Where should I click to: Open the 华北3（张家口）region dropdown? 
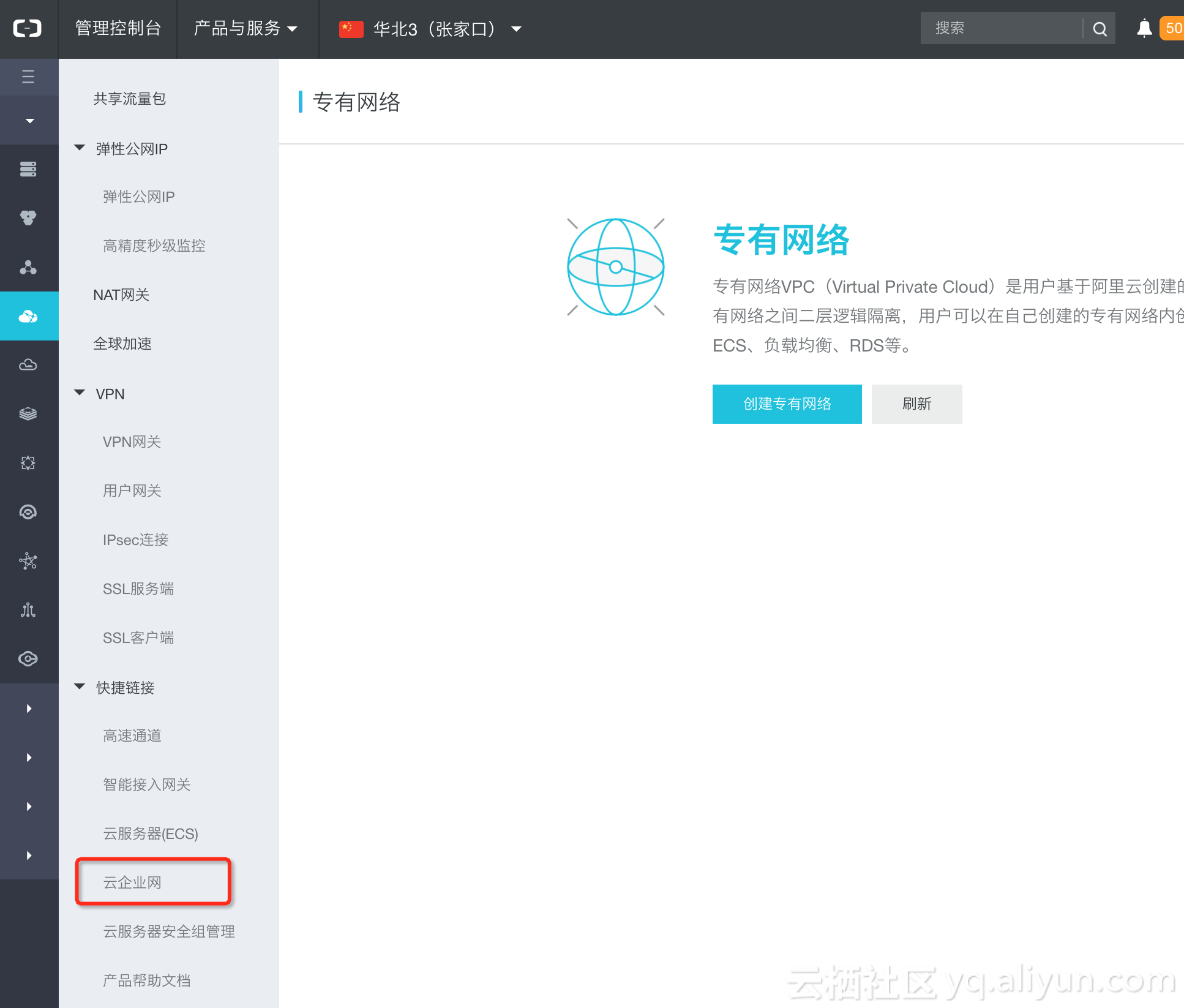pos(431,29)
